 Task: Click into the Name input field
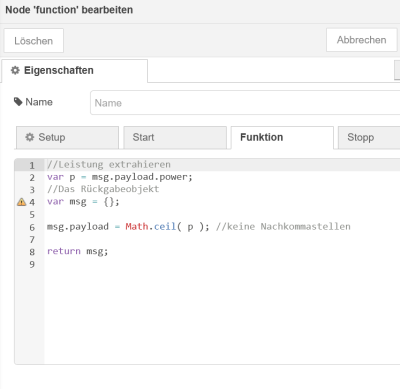coord(245,103)
